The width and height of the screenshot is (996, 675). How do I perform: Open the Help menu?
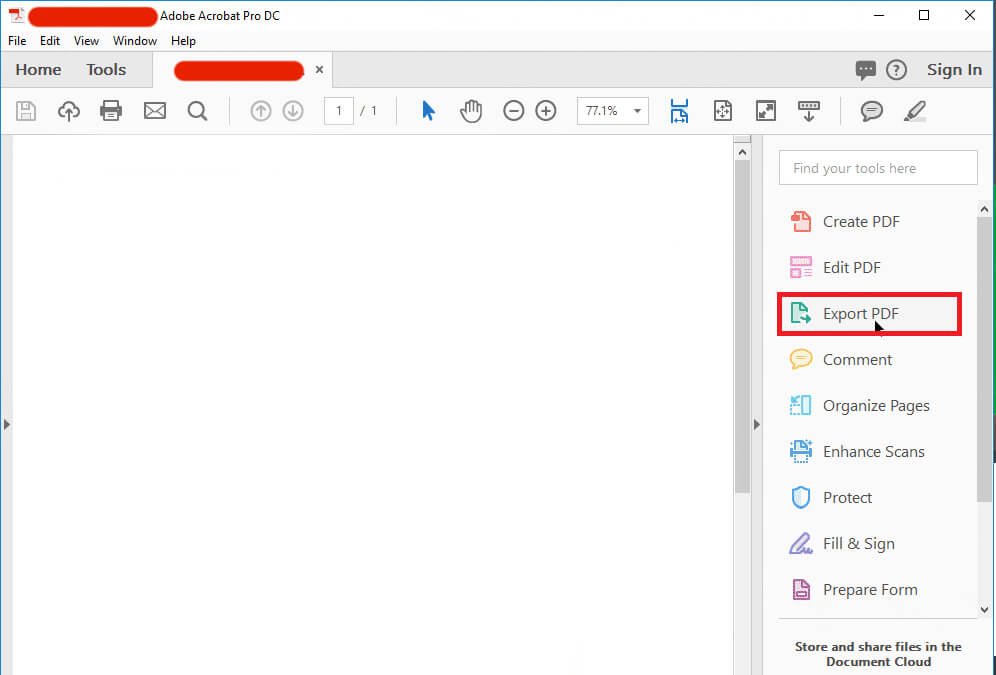[183, 41]
